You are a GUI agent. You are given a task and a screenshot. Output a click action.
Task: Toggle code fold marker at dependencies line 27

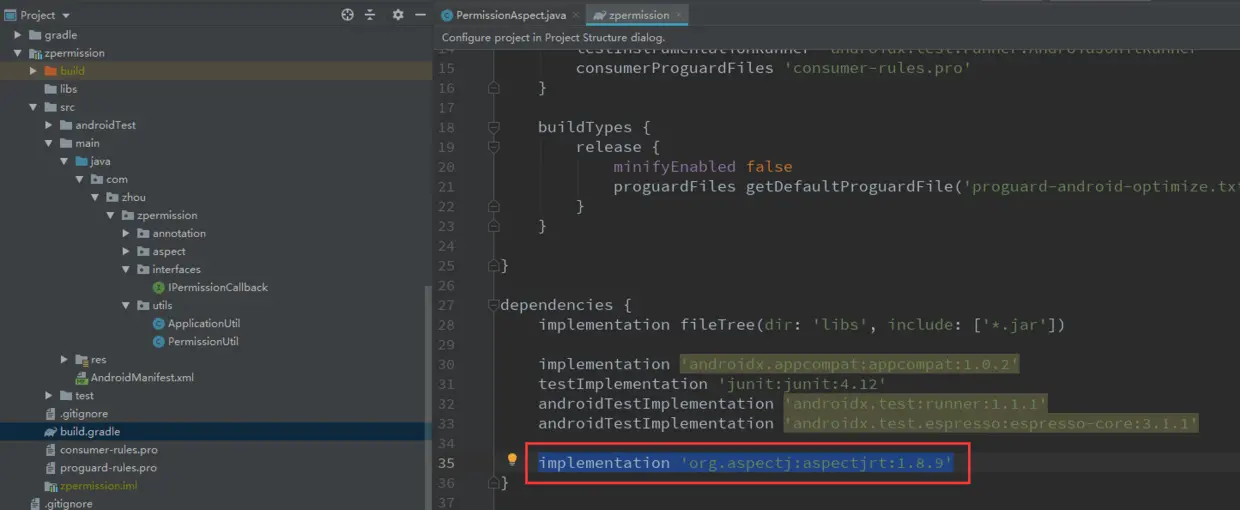tap(493, 305)
